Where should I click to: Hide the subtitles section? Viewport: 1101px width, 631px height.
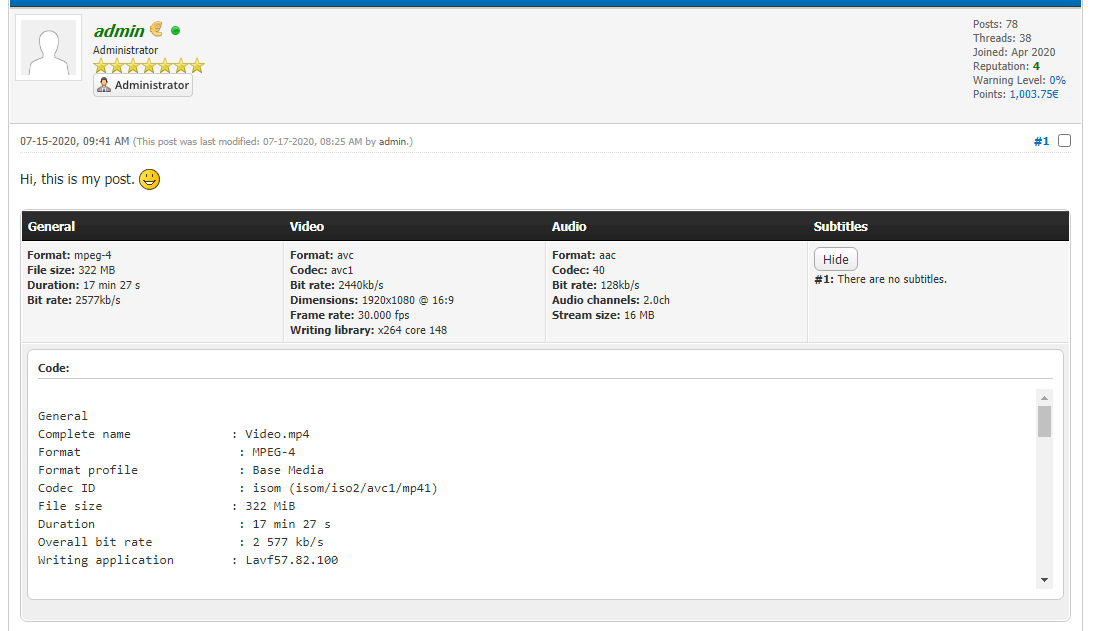coord(835,259)
